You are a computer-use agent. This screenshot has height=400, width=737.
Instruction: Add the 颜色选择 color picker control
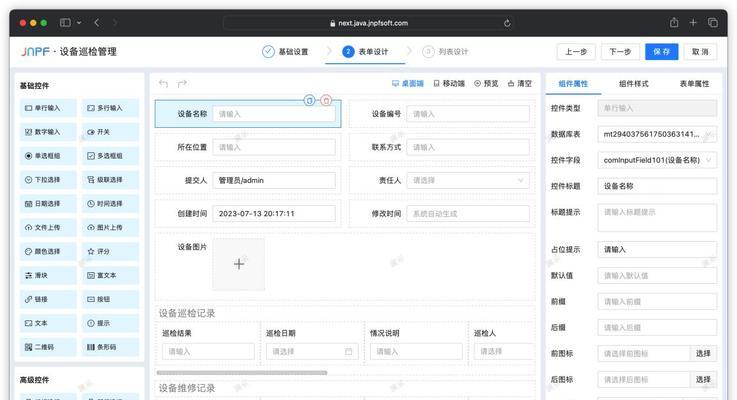(x=48, y=251)
